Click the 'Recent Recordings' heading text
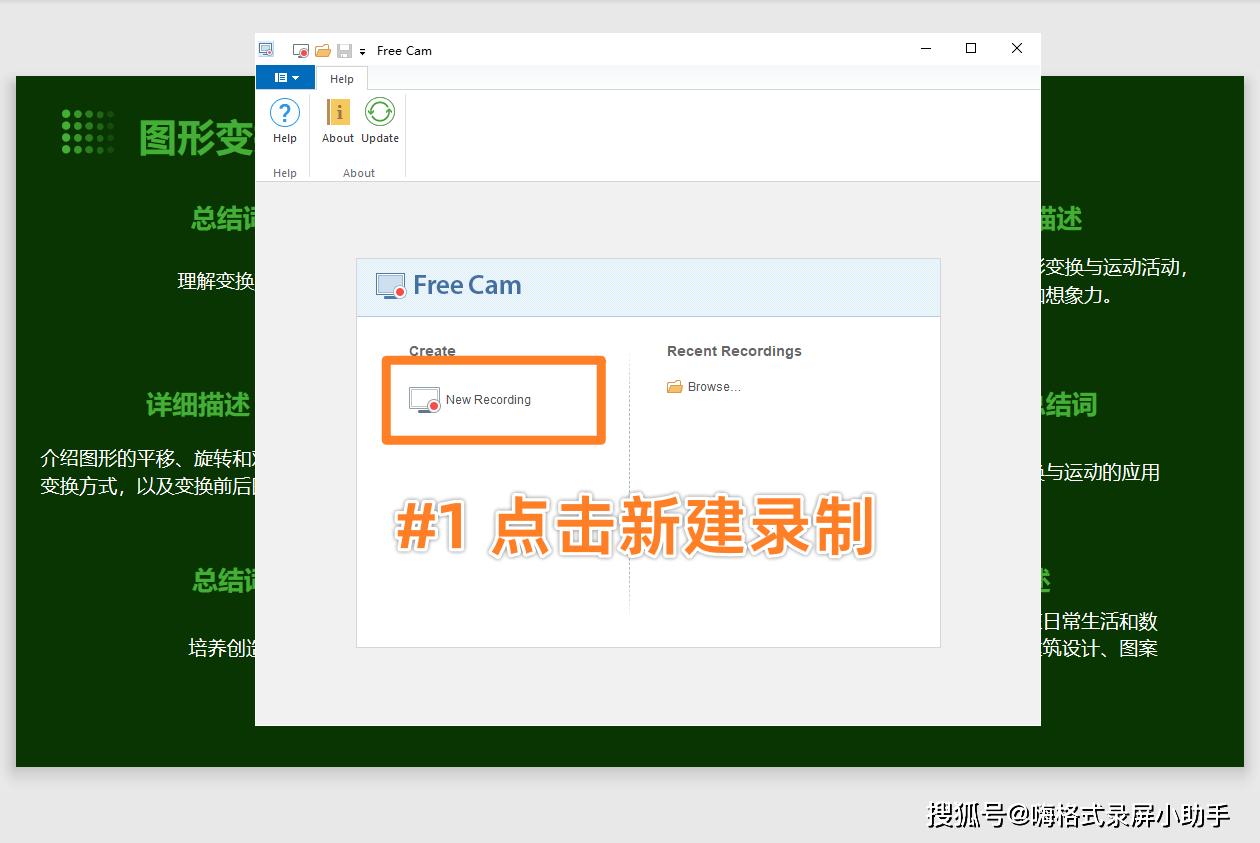Viewport: 1260px width, 843px height. coord(734,351)
